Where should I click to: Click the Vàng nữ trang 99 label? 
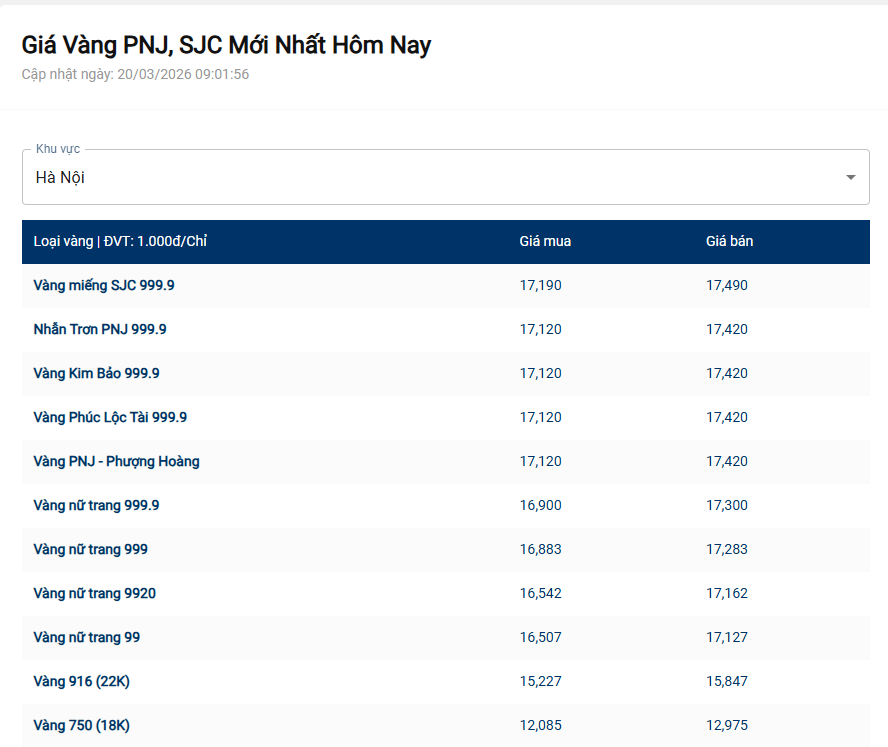86,637
